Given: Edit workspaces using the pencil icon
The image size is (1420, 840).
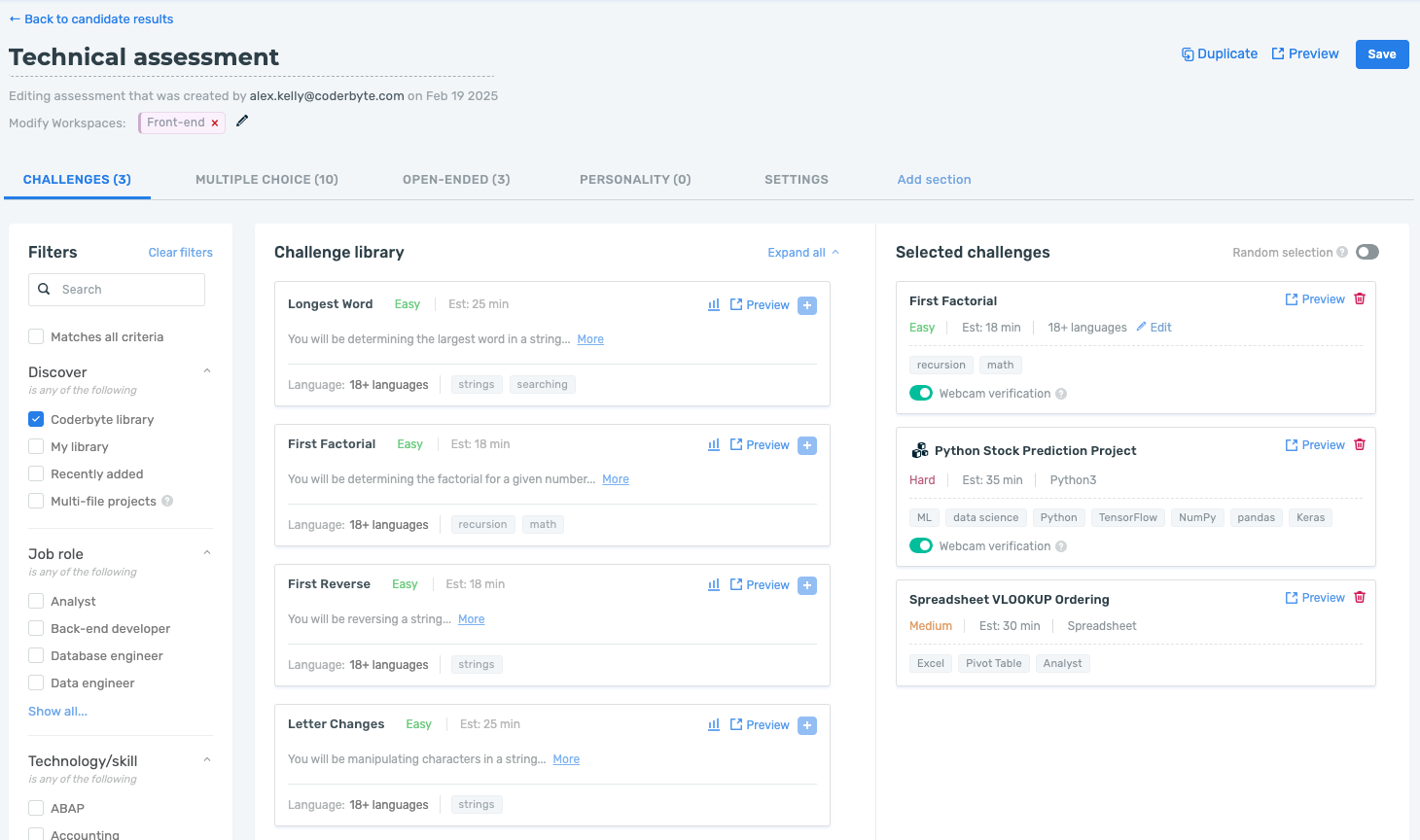Looking at the screenshot, I should [x=241, y=122].
